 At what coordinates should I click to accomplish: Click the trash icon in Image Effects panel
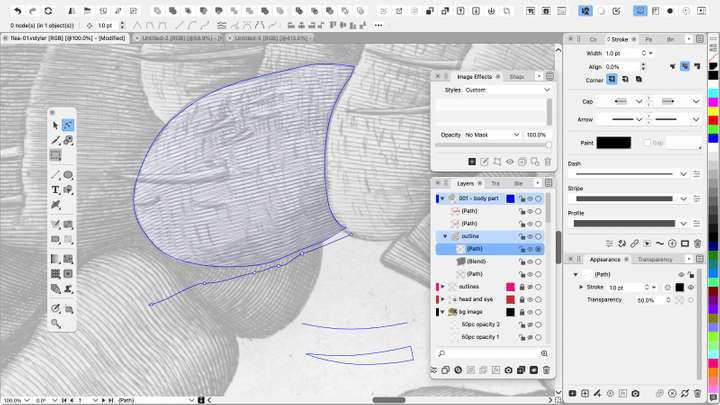pyautogui.click(x=547, y=162)
